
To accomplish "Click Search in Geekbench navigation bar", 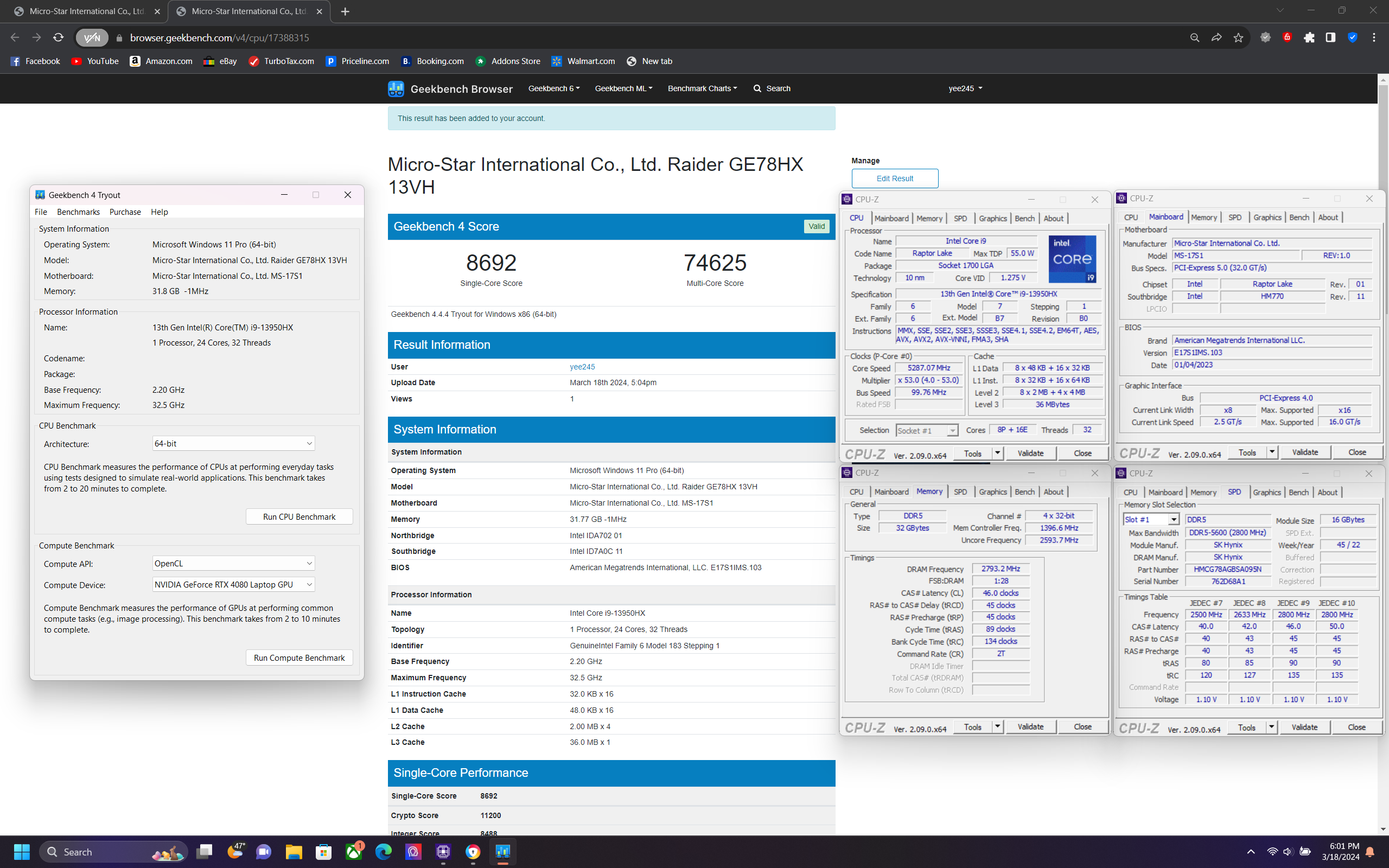I will [x=772, y=88].
